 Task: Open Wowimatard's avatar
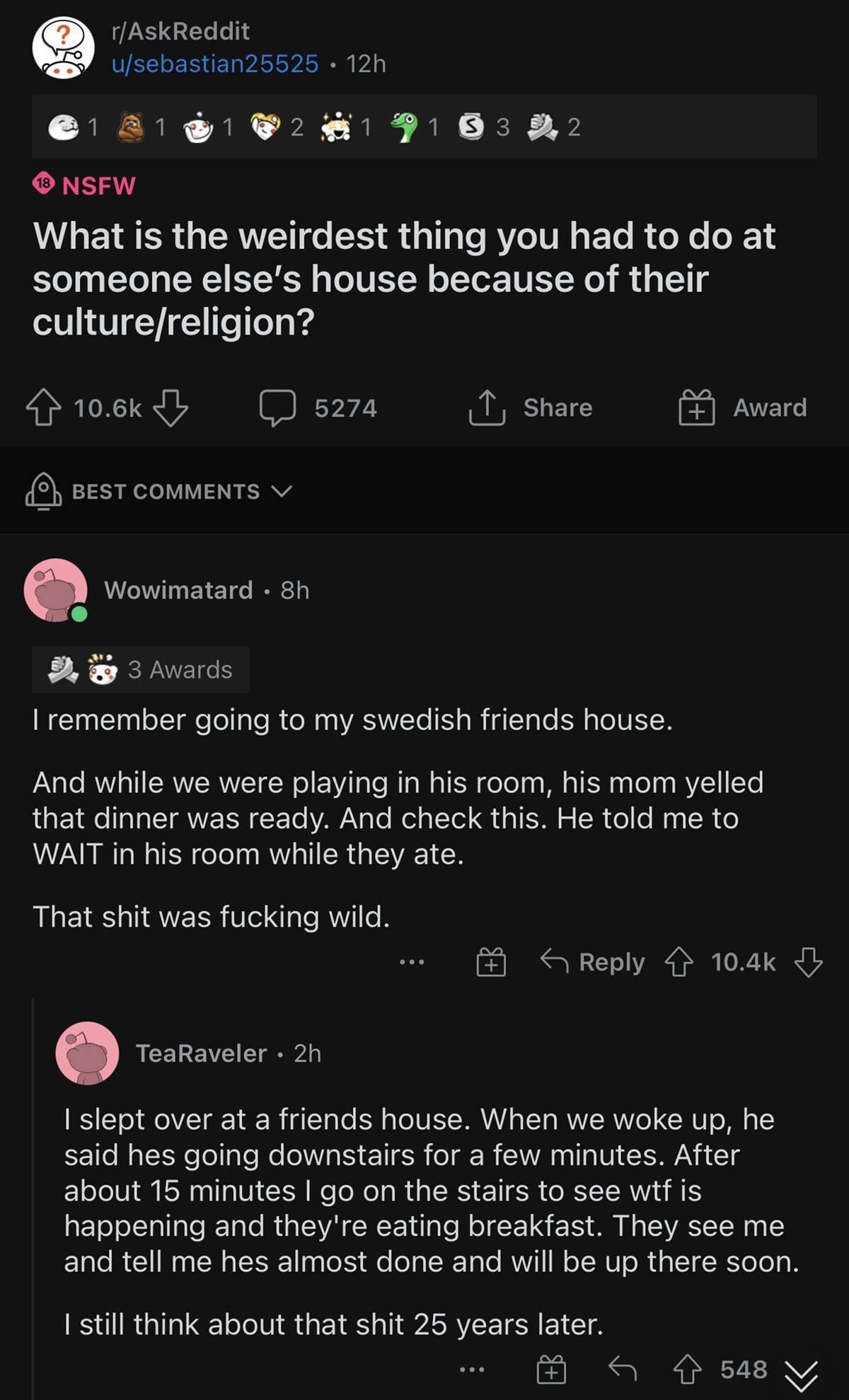[55, 590]
